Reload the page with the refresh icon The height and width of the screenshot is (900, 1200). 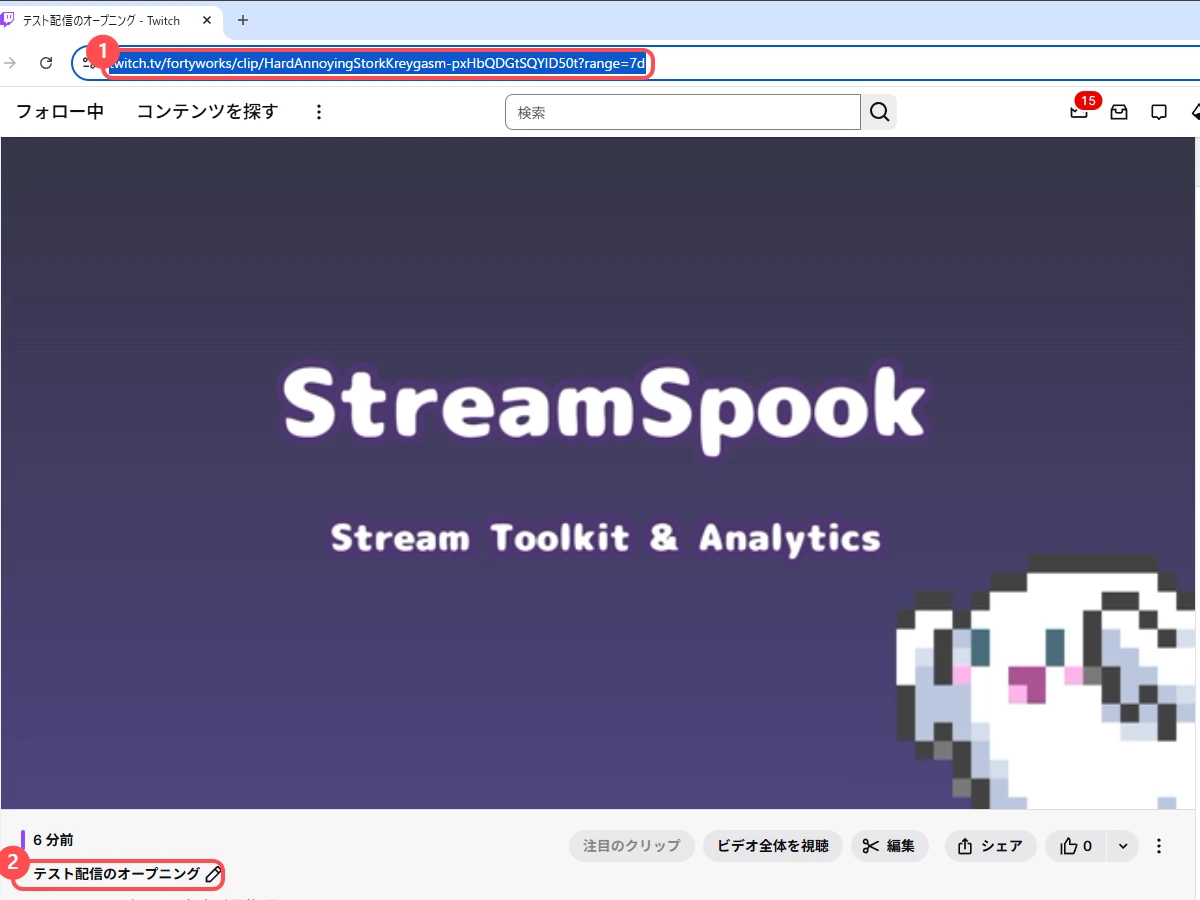(x=46, y=63)
